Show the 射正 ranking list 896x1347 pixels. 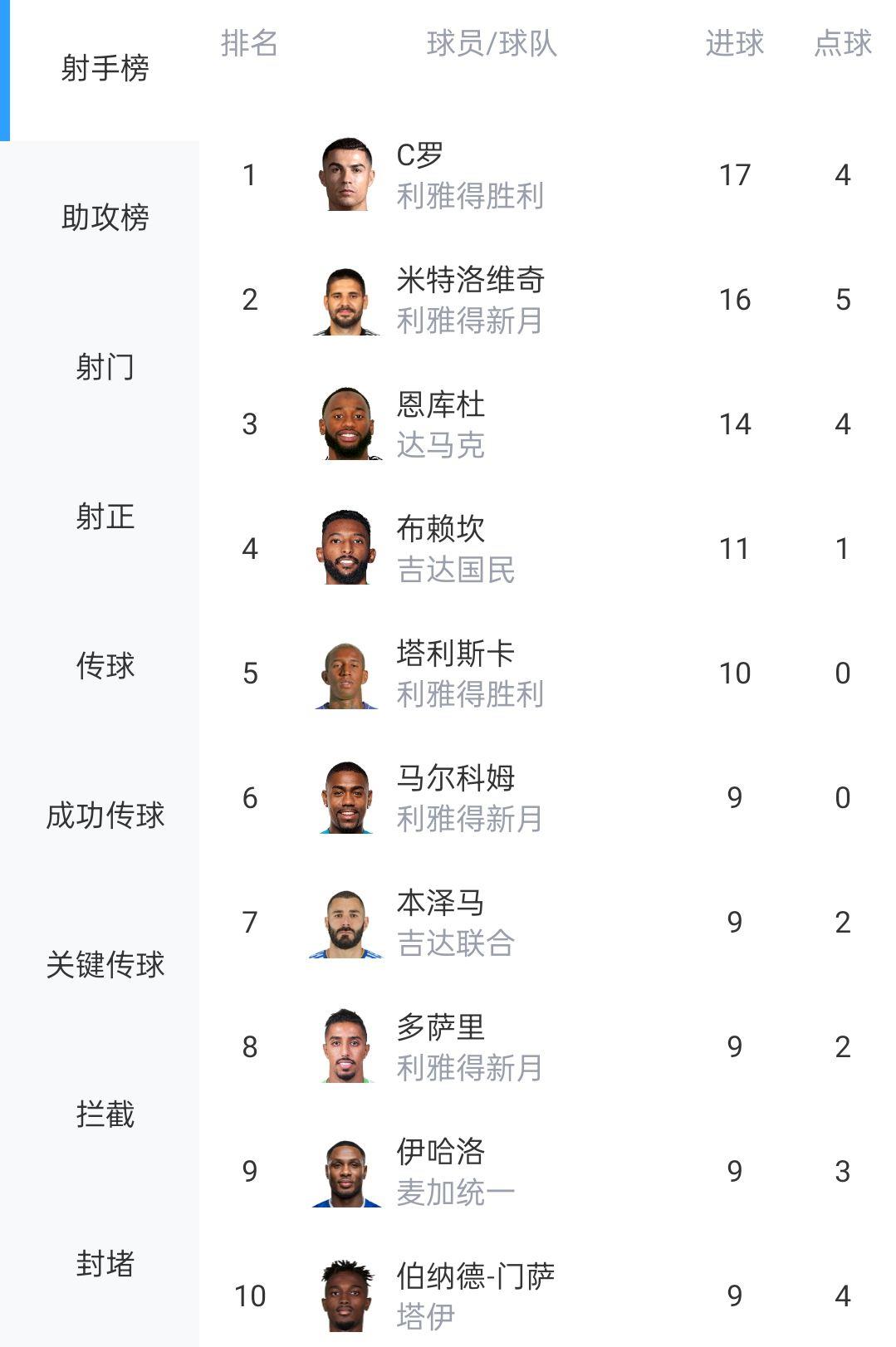tap(105, 517)
